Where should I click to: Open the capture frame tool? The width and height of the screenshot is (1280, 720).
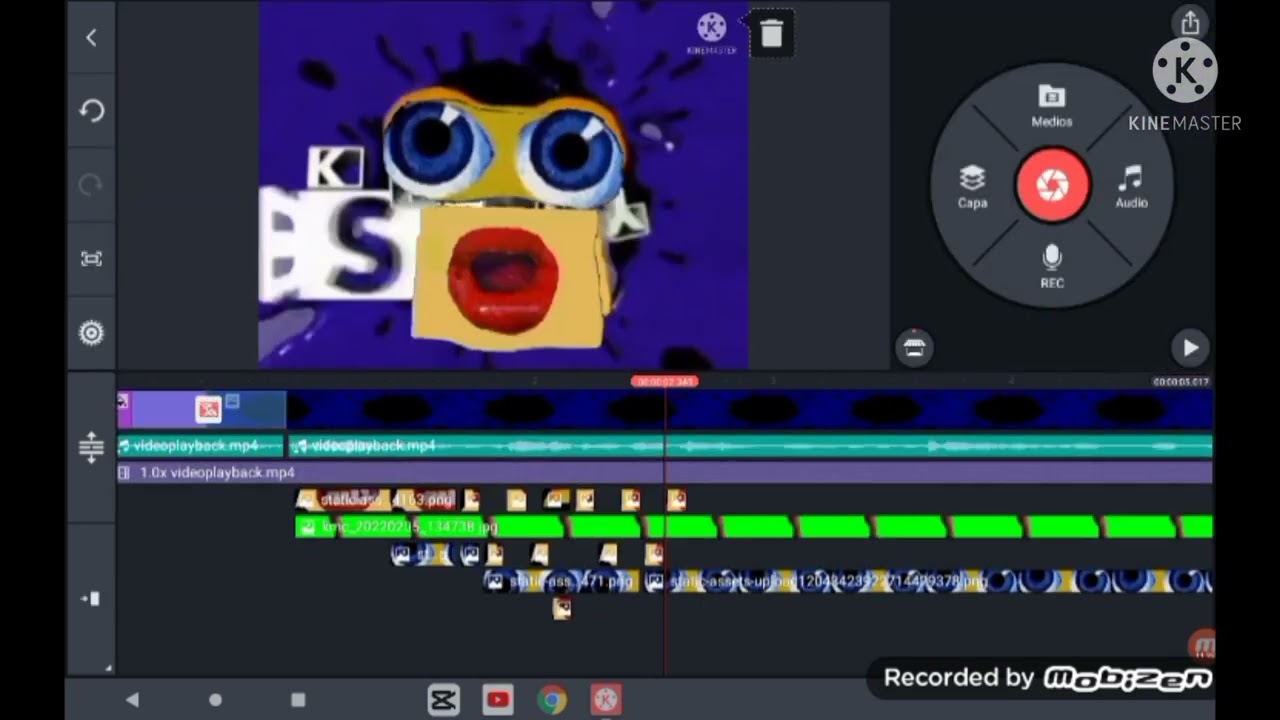[x=91, y=259]
